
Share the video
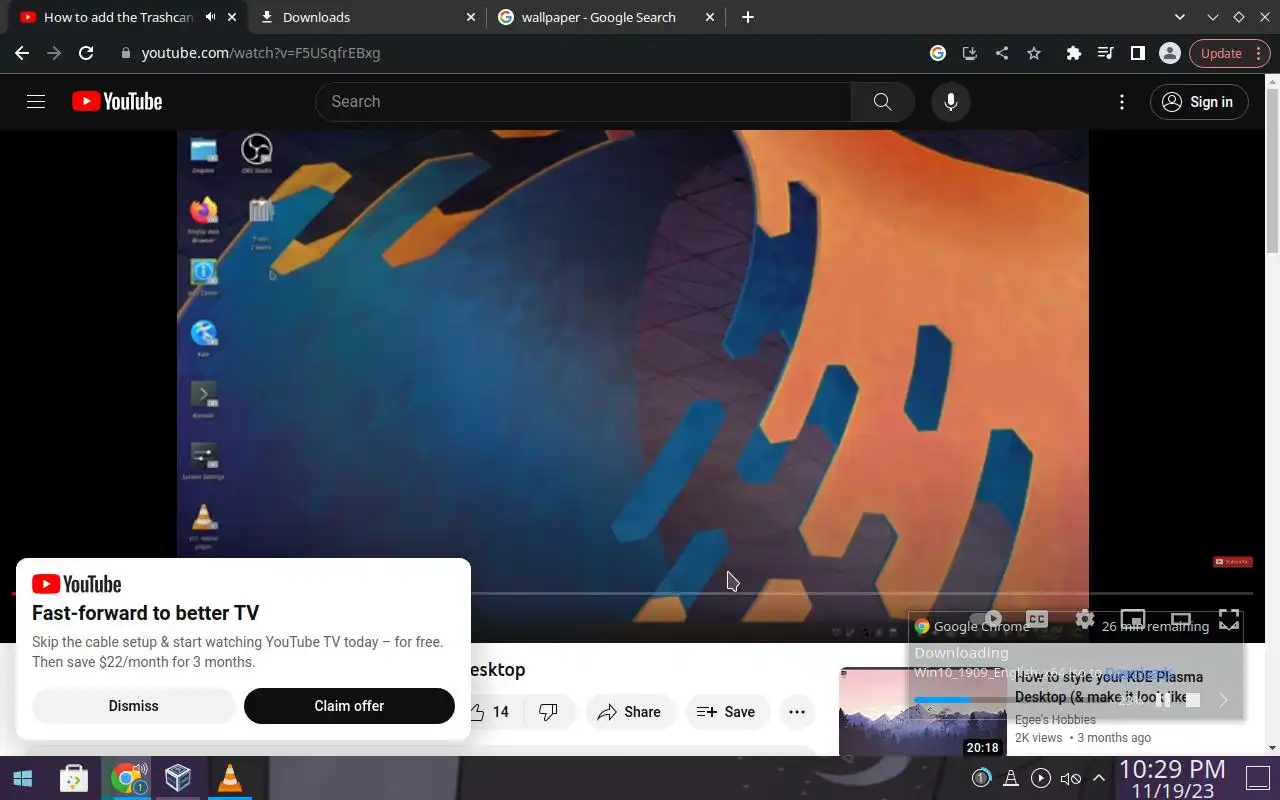pos(629,712)
